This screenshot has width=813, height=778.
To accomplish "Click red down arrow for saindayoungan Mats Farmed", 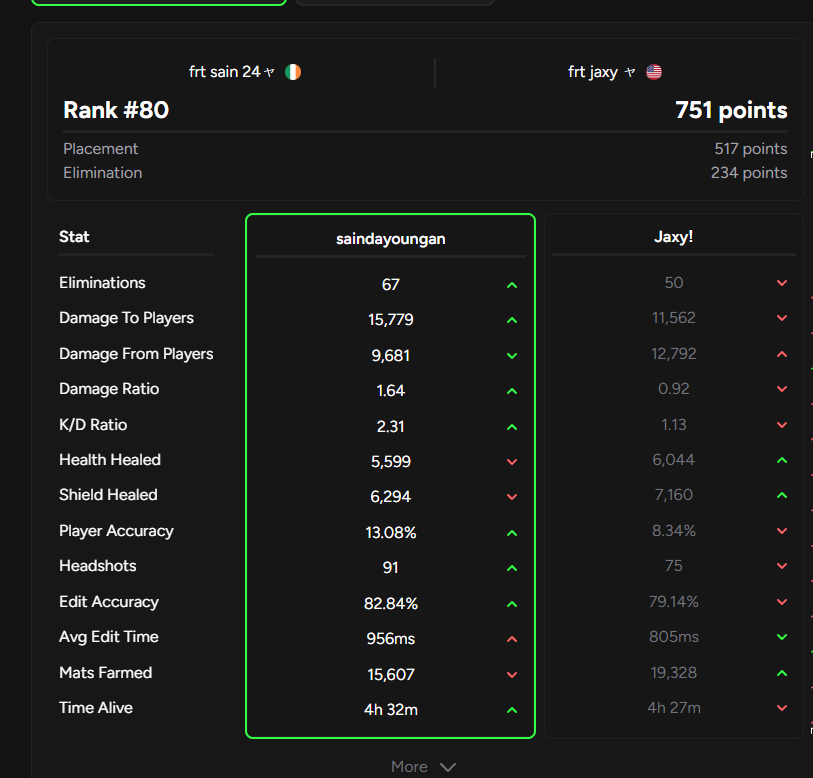I will (x=512, y=675).
